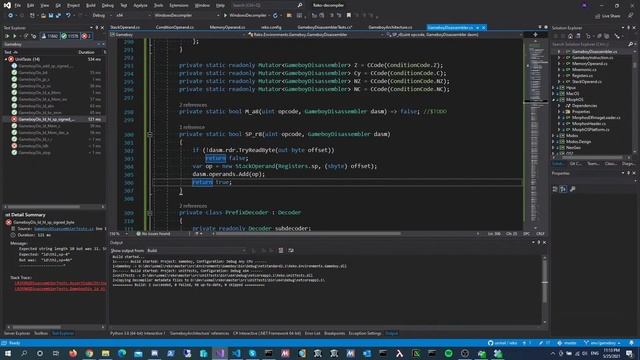
Task: Click the Solution Explorer Home icon
Action: coord(570,36)
